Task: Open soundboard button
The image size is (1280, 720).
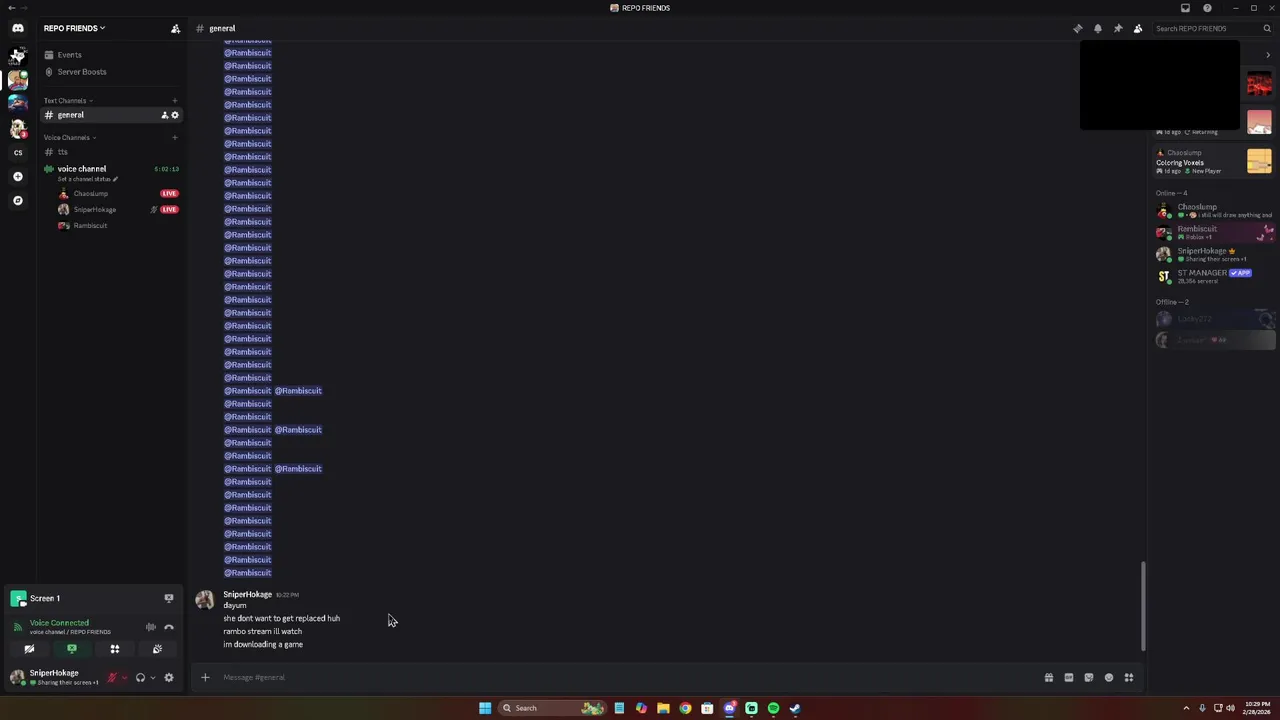Action: point(158,649)
